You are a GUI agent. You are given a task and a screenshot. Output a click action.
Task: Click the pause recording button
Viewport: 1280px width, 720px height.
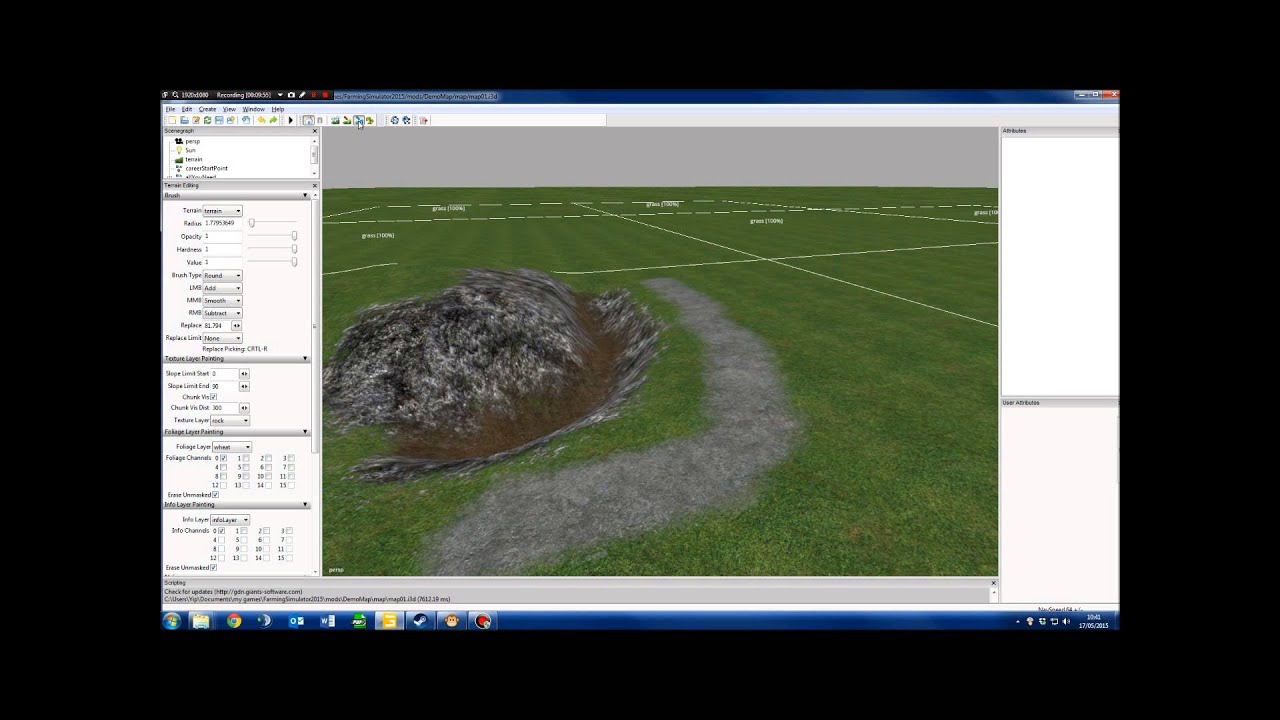tap(314, 95)
